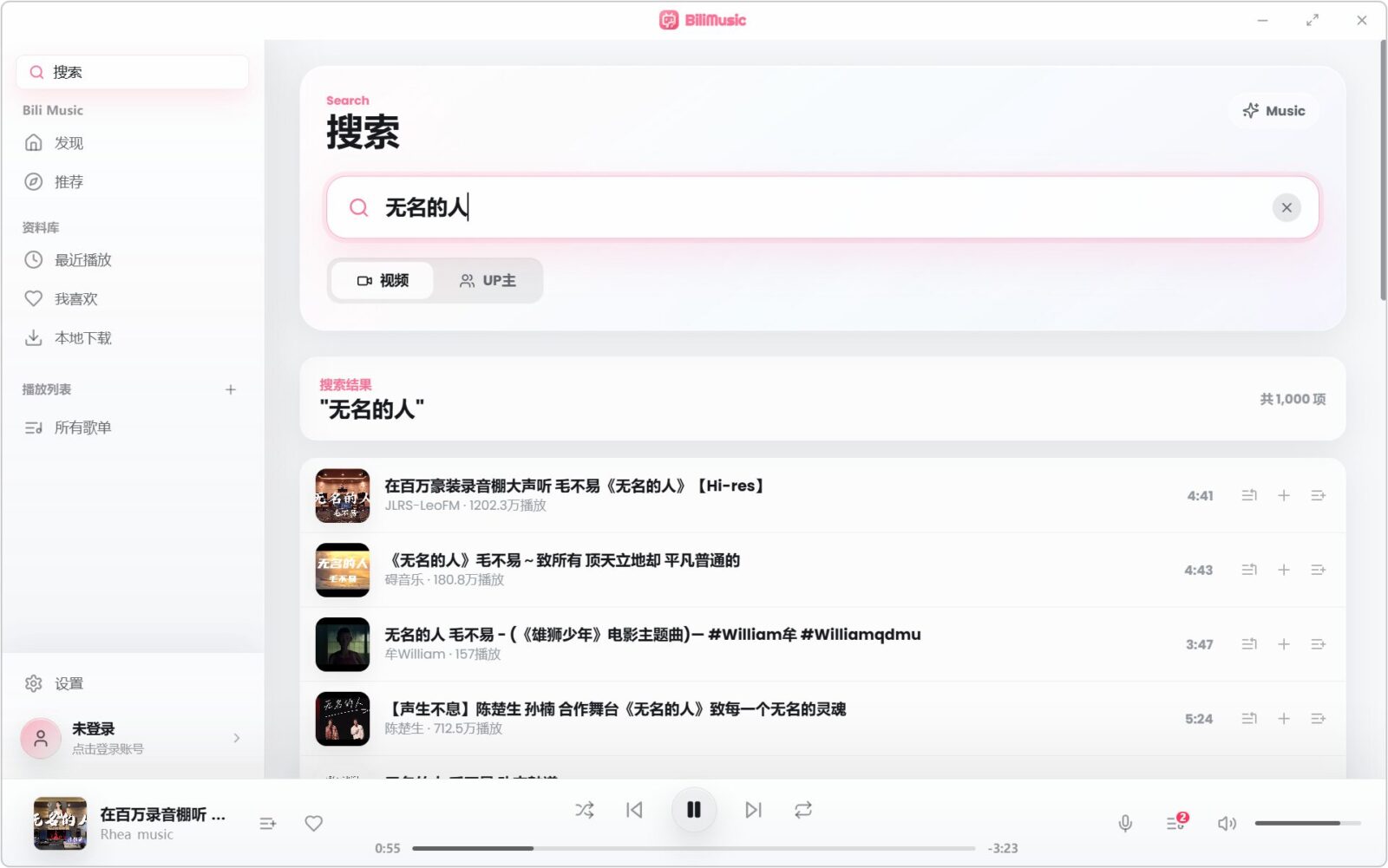Click the magnifier icon in main search bar
This screenshot has height=868, width=1388.
(358, 208)
